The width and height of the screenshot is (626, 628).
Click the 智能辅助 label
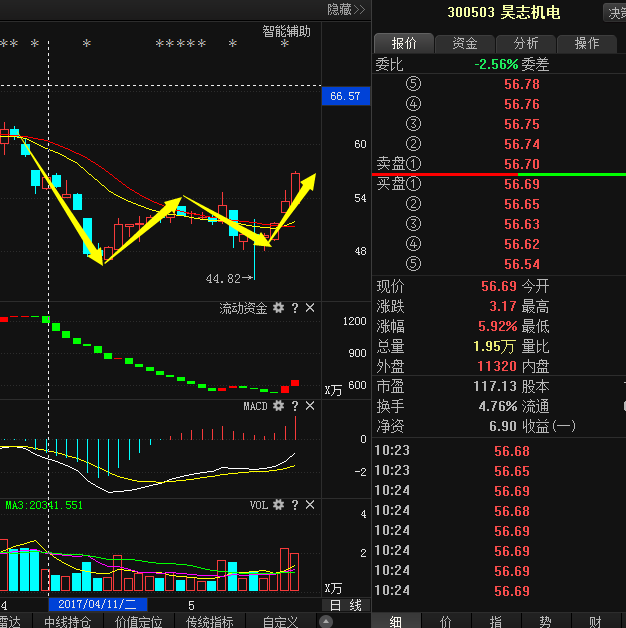tap(286, 31)
